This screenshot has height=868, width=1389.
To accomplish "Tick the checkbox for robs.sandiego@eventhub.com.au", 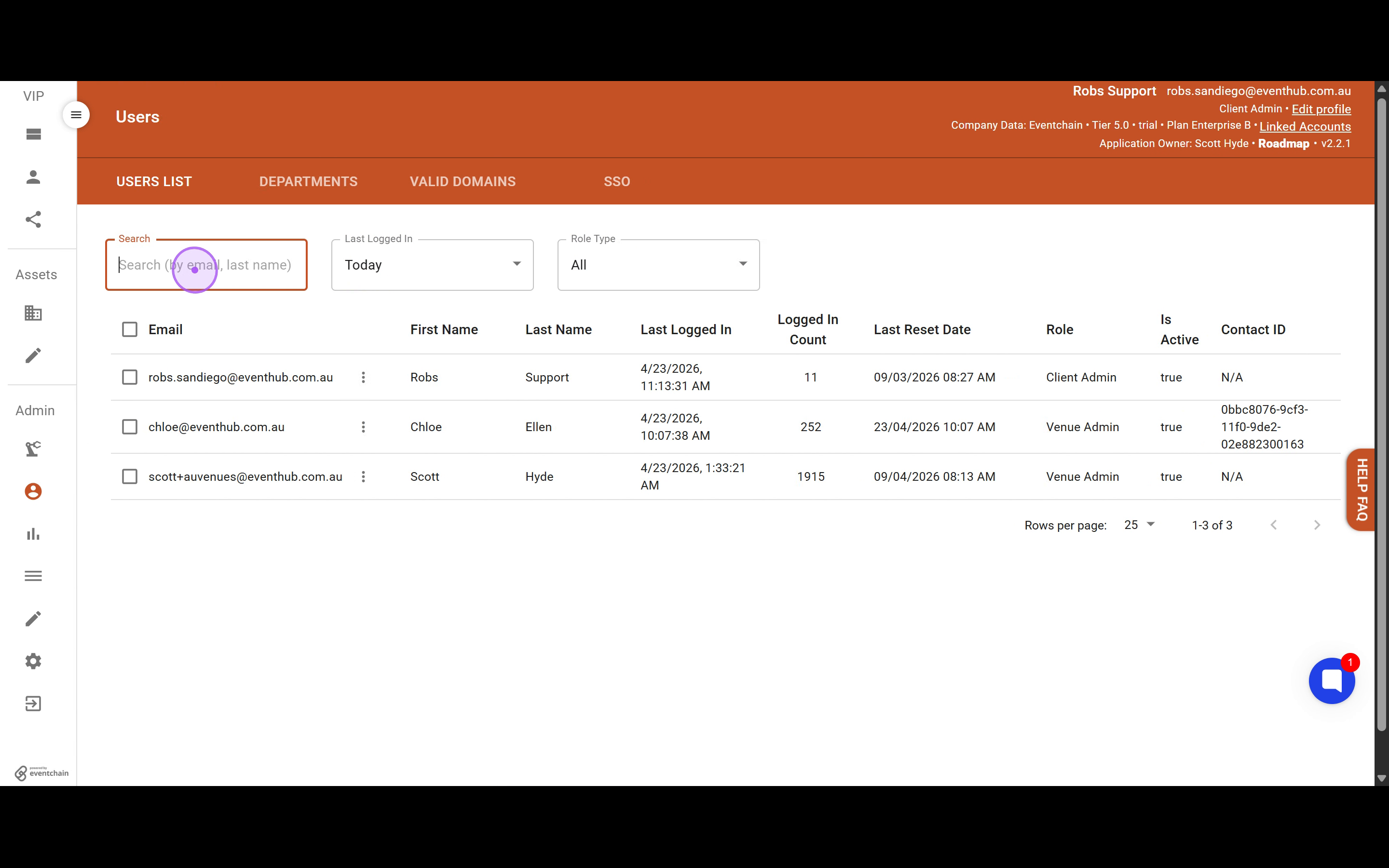I will point(130,377).
